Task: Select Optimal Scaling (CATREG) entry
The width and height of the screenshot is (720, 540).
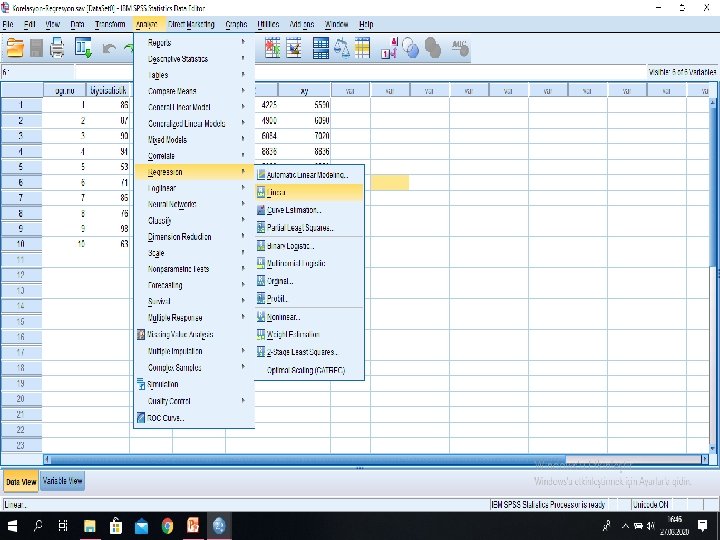Action: (309, 370)
